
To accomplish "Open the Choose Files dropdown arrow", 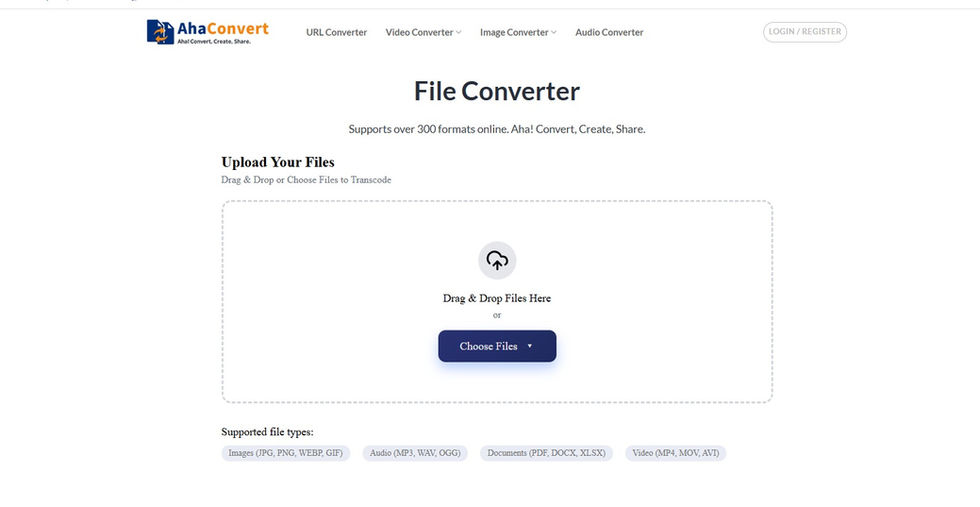I will 529,346.
